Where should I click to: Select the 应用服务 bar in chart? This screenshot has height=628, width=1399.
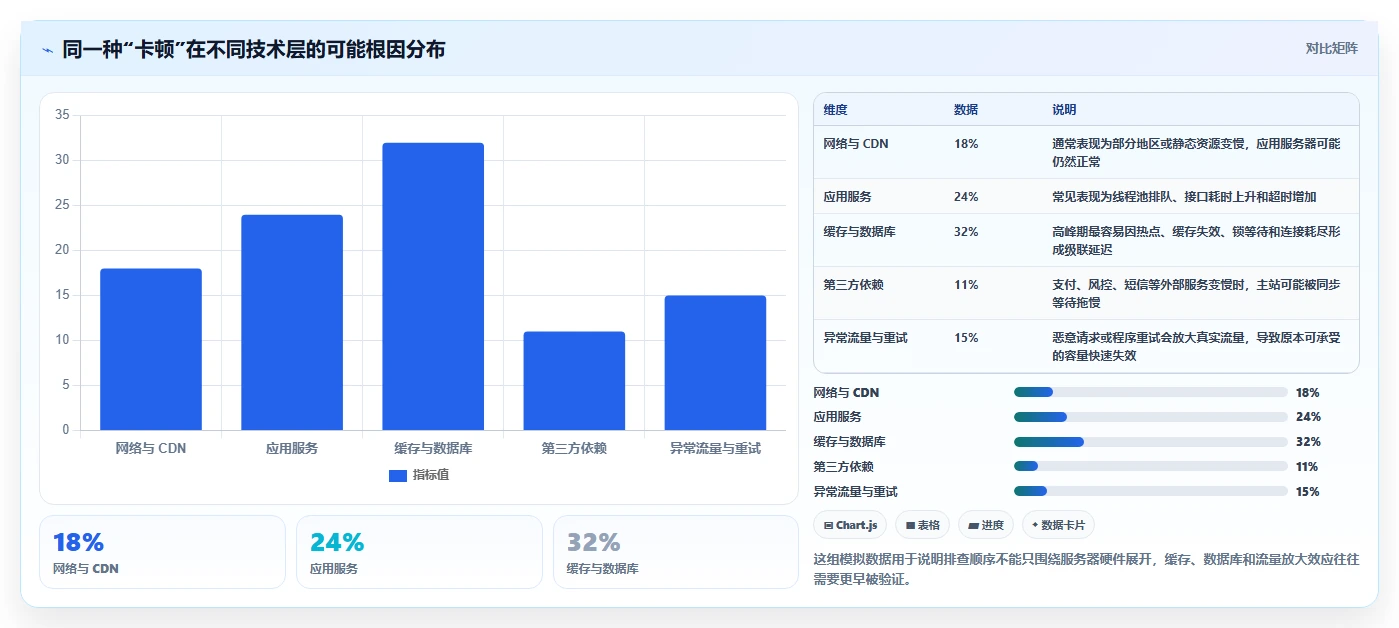coord(292,322)
